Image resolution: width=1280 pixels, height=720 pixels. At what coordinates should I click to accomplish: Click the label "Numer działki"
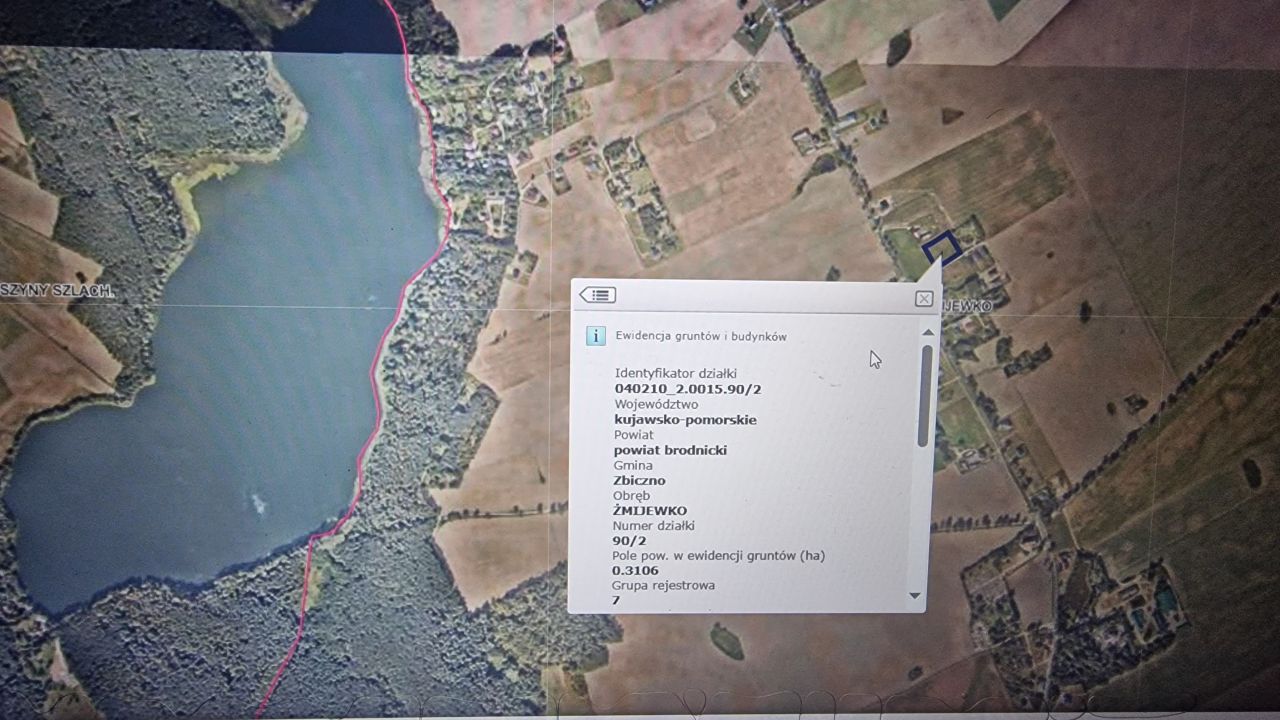[653, 526]
